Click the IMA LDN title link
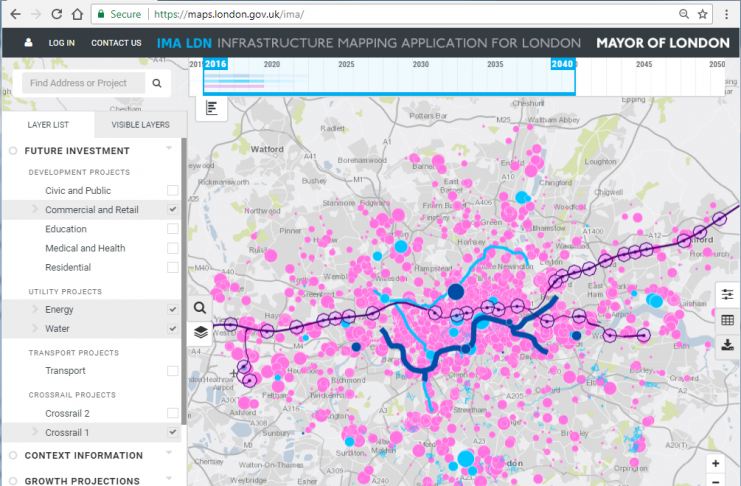The width and height of the screenshot is (741, 486). point(184,43)
